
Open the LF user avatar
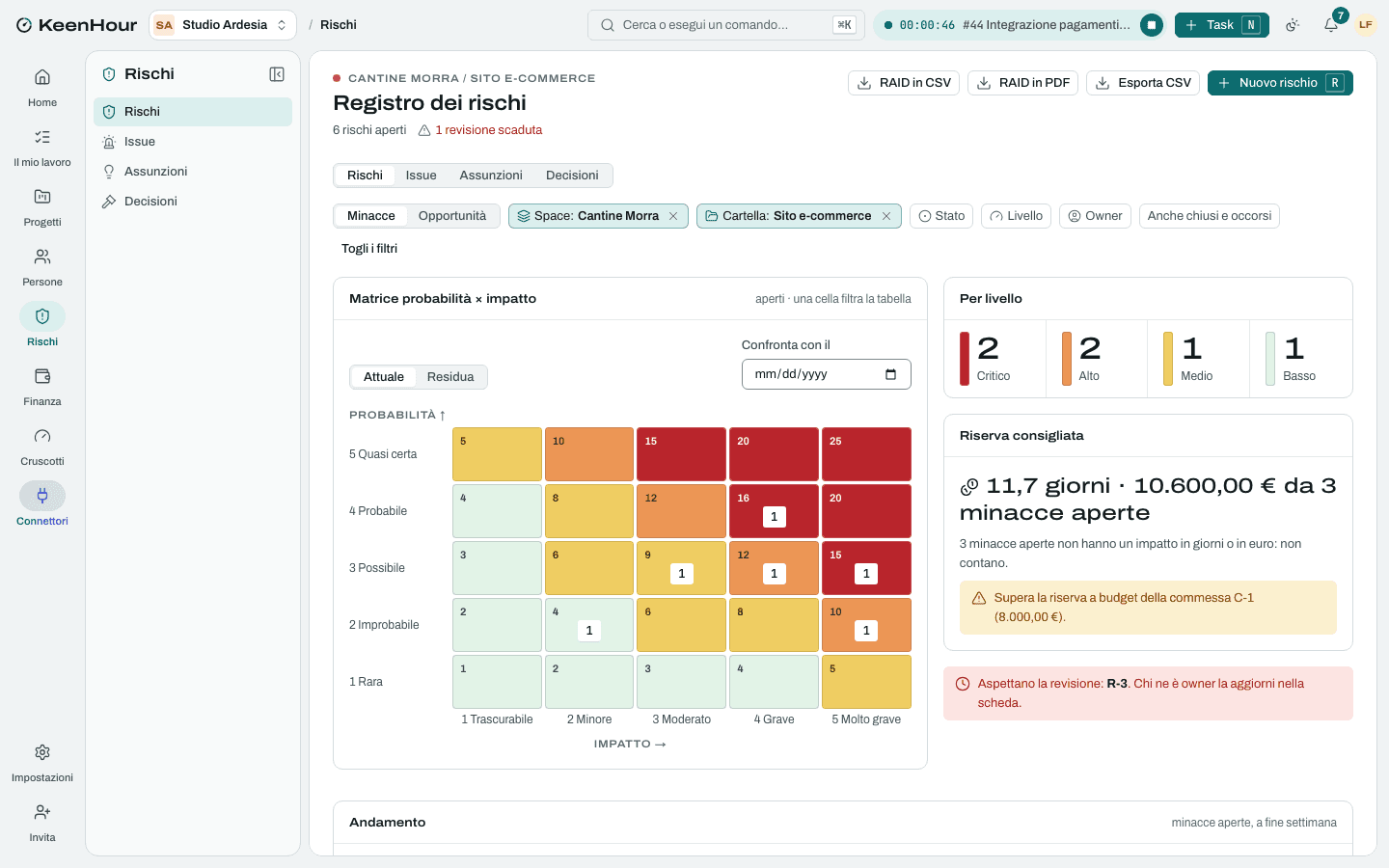pos(1366,25)
